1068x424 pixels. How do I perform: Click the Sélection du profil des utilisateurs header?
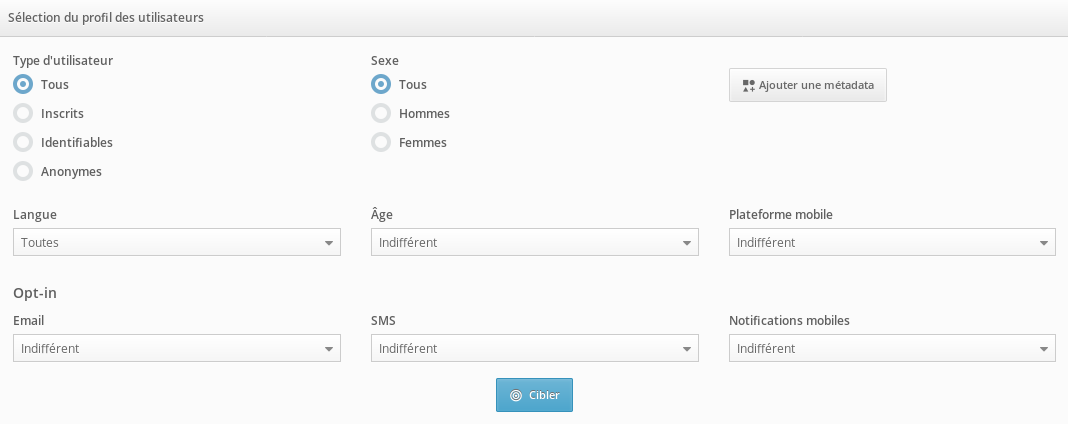pos(106,18)
